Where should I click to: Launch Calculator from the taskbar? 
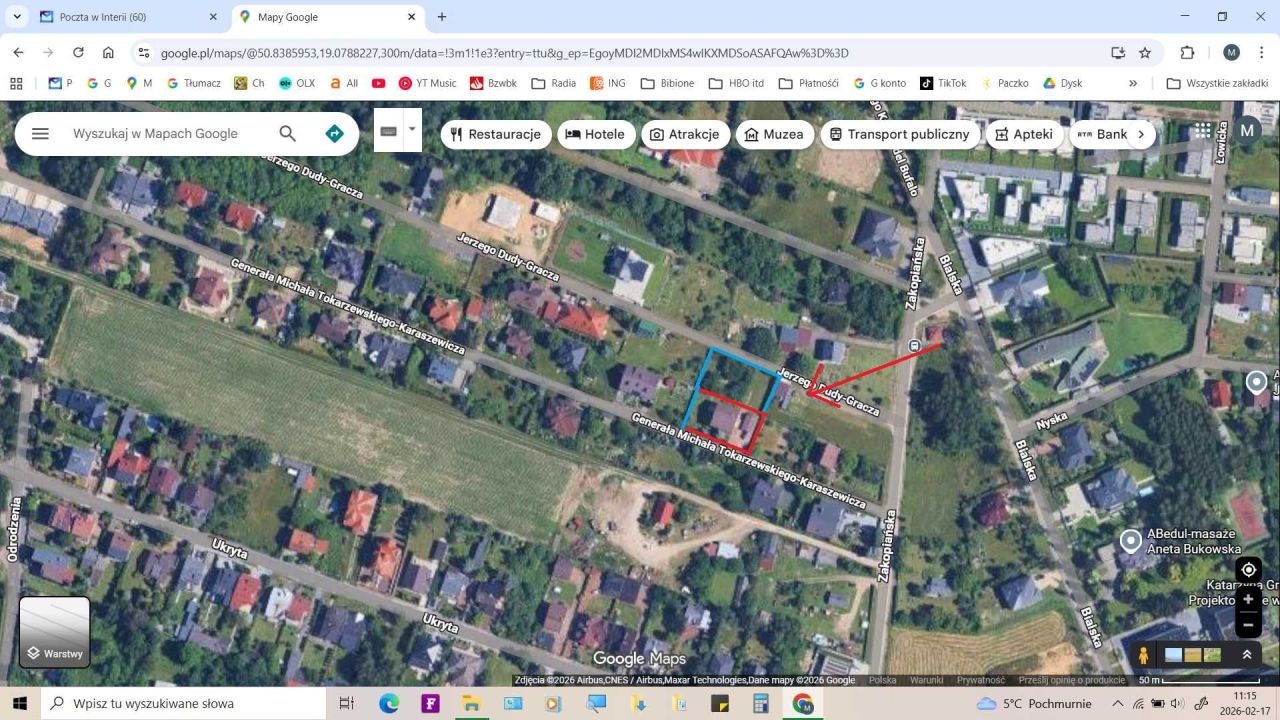(x=761, y=703)
